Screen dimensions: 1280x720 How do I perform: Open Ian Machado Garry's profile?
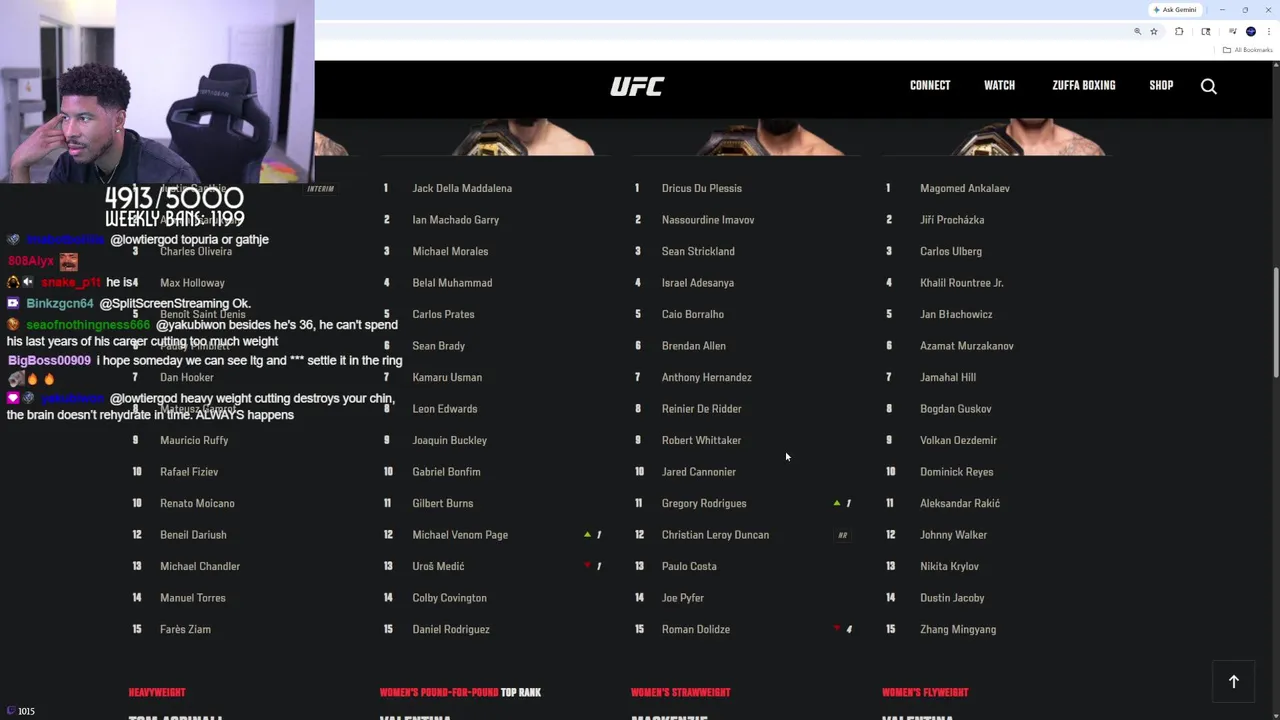(455, 220)
